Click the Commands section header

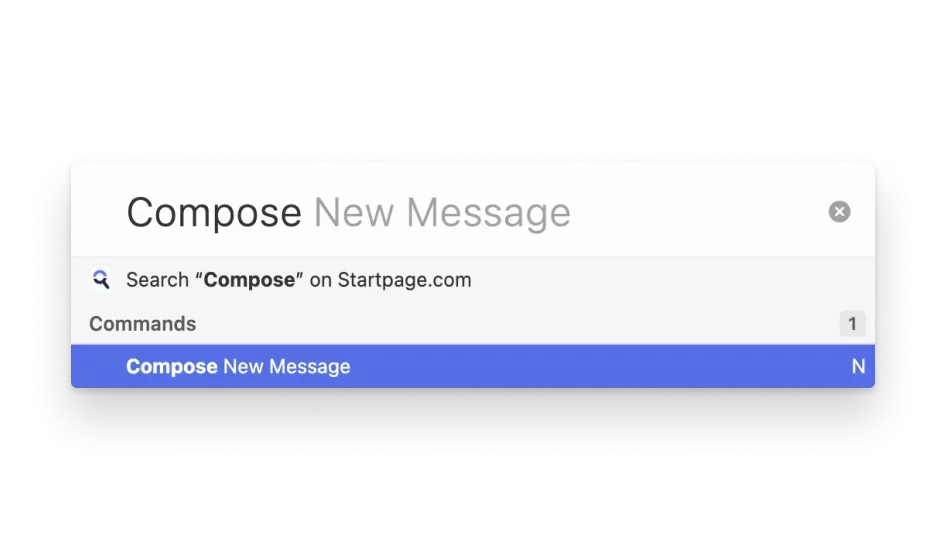[143, 324]
